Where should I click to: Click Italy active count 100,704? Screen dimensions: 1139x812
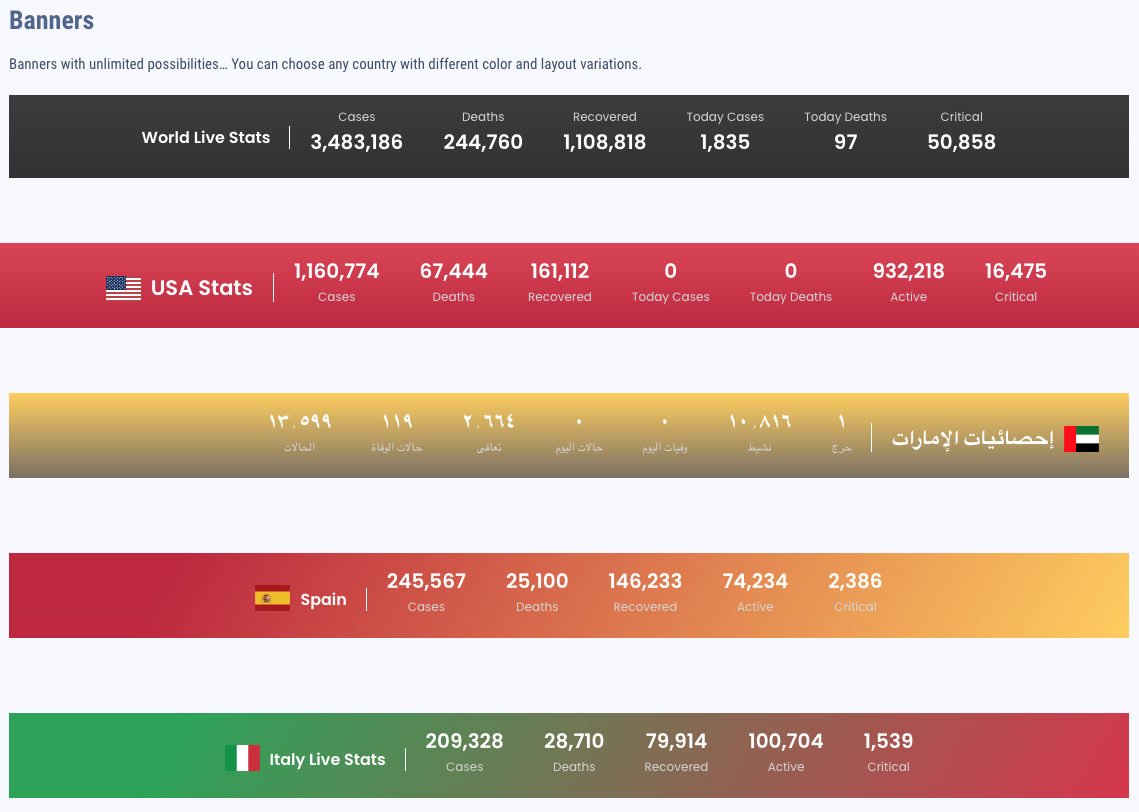(785, 741)
